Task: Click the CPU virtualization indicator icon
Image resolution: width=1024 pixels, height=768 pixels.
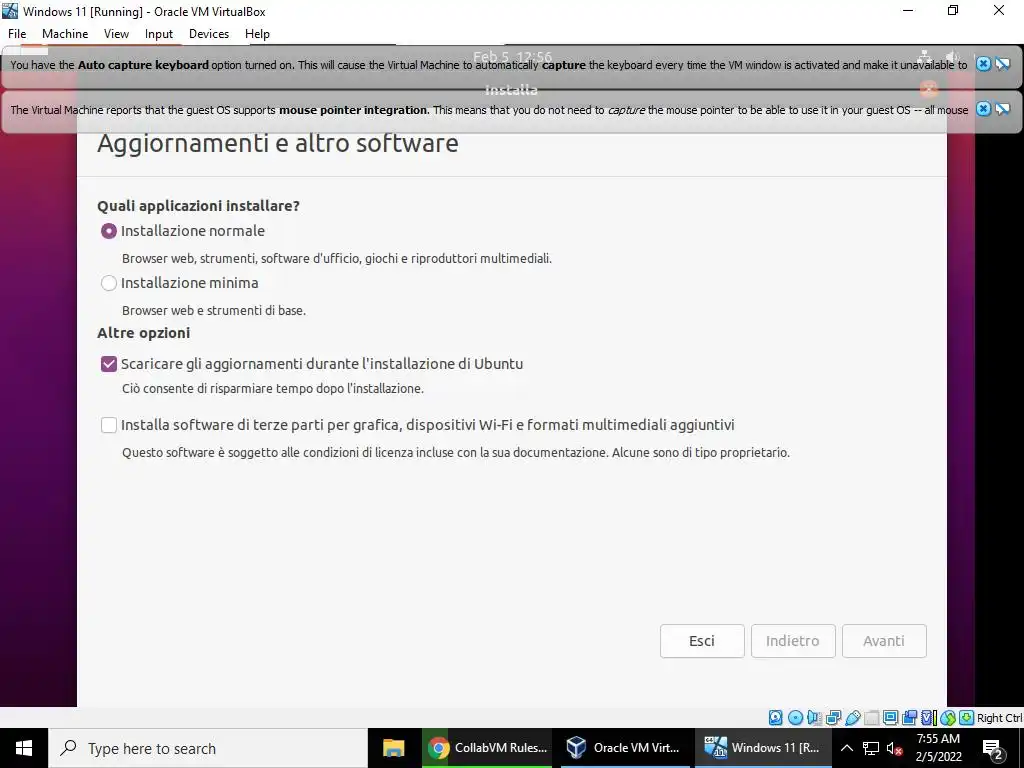Action: click(928, 718)
